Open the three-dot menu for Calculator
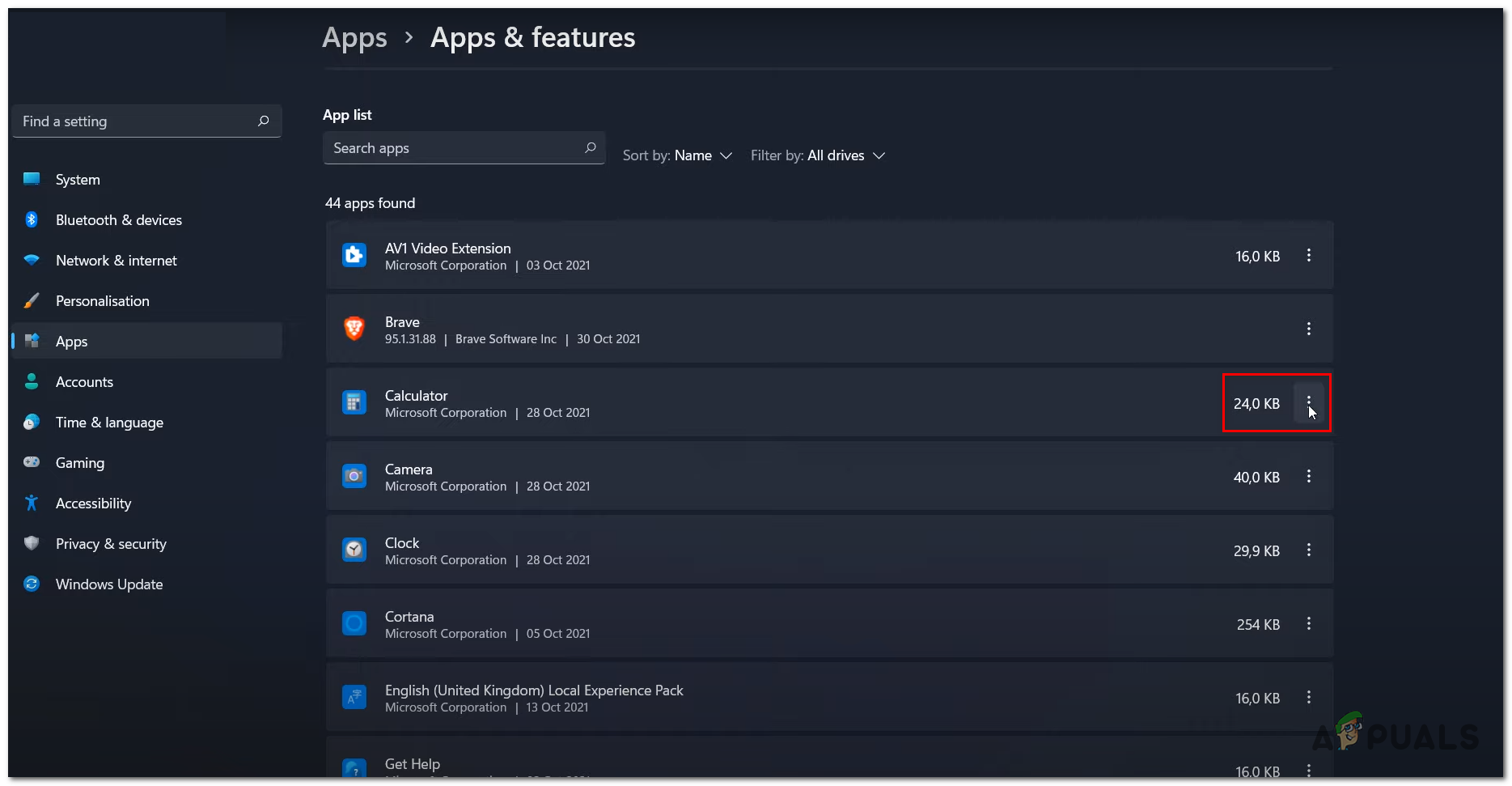Screen dimensions: 1512x786 [x=1309, y=402]
